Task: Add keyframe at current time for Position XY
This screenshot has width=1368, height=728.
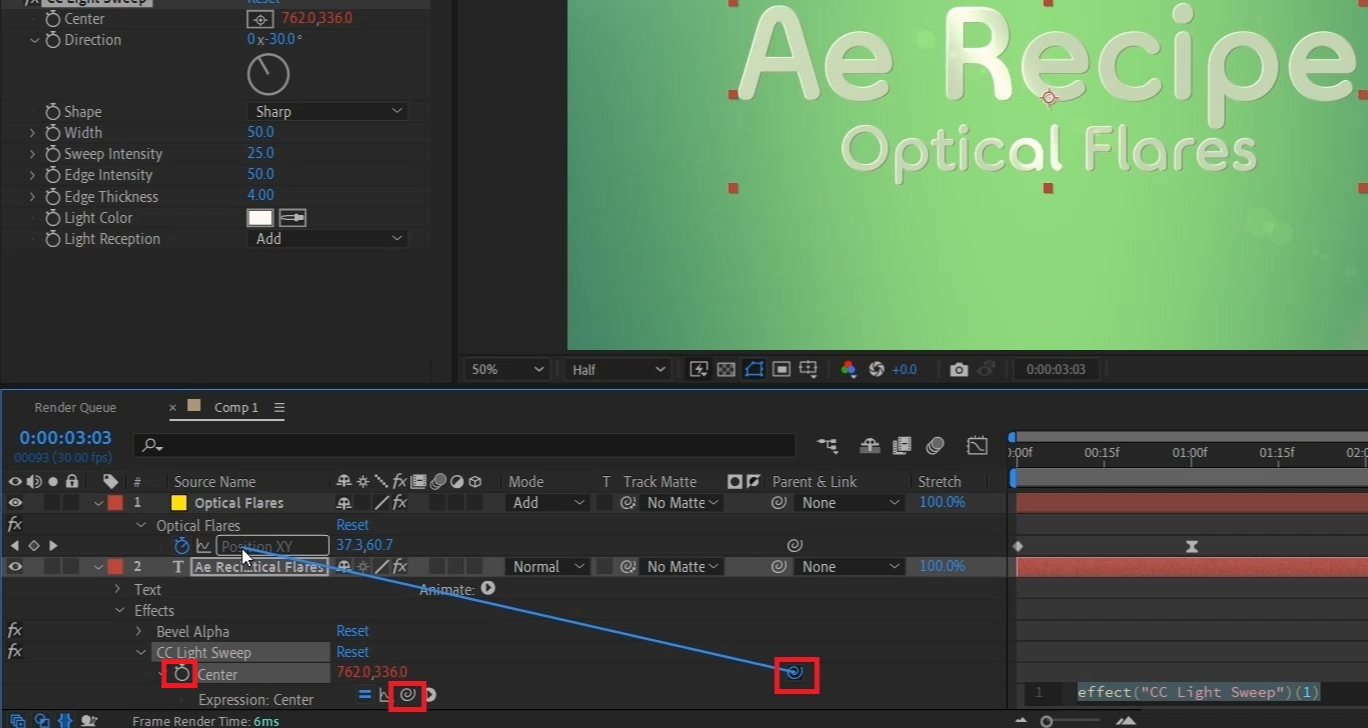Action: click(33, 546)
